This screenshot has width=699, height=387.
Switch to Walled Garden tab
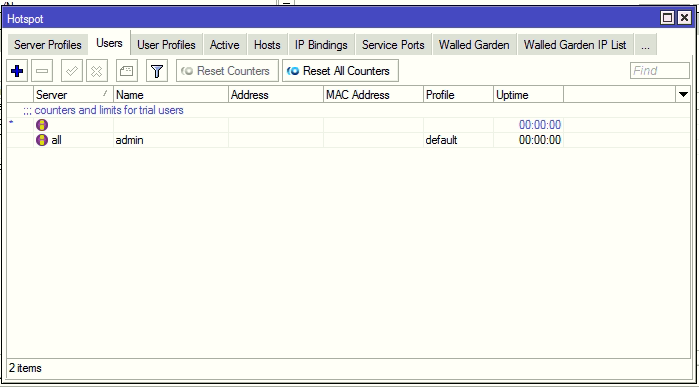[474, 45]
